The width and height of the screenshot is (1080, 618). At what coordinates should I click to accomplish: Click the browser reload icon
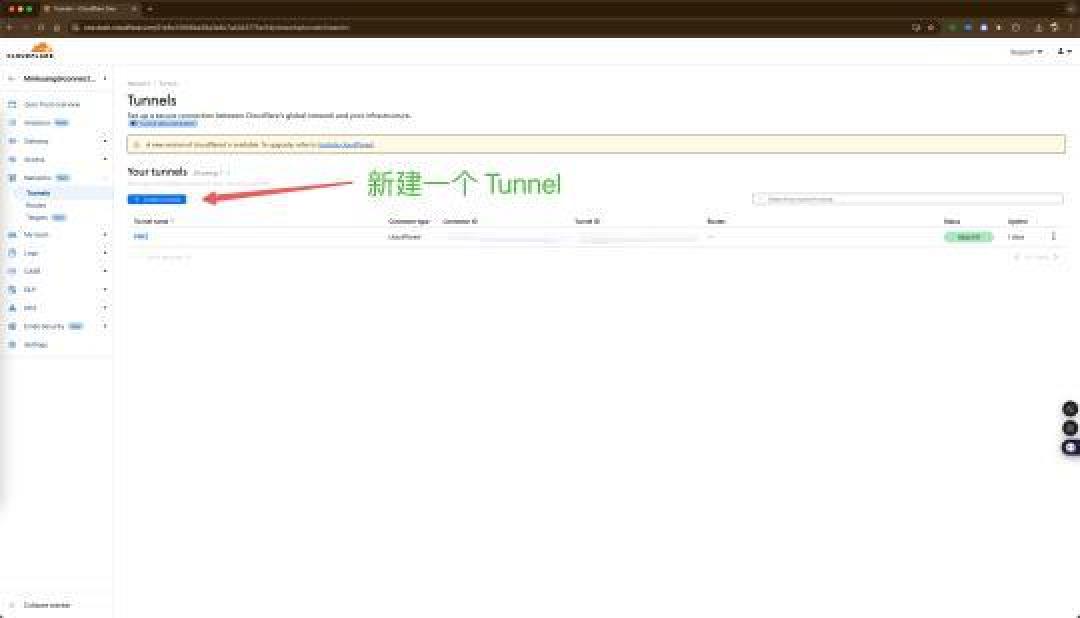41,28
